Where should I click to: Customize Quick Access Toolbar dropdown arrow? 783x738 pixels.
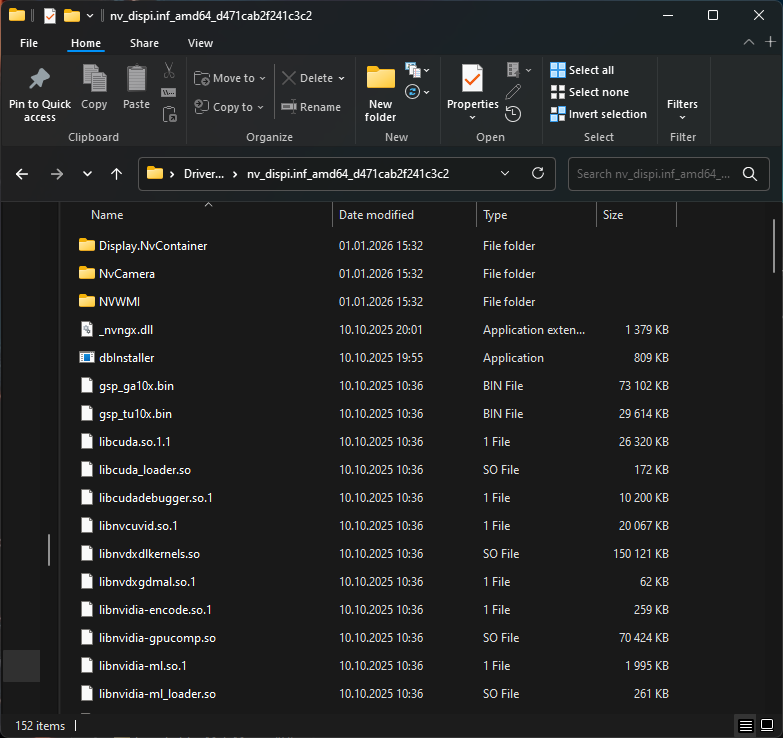click(x=90, y=16)
